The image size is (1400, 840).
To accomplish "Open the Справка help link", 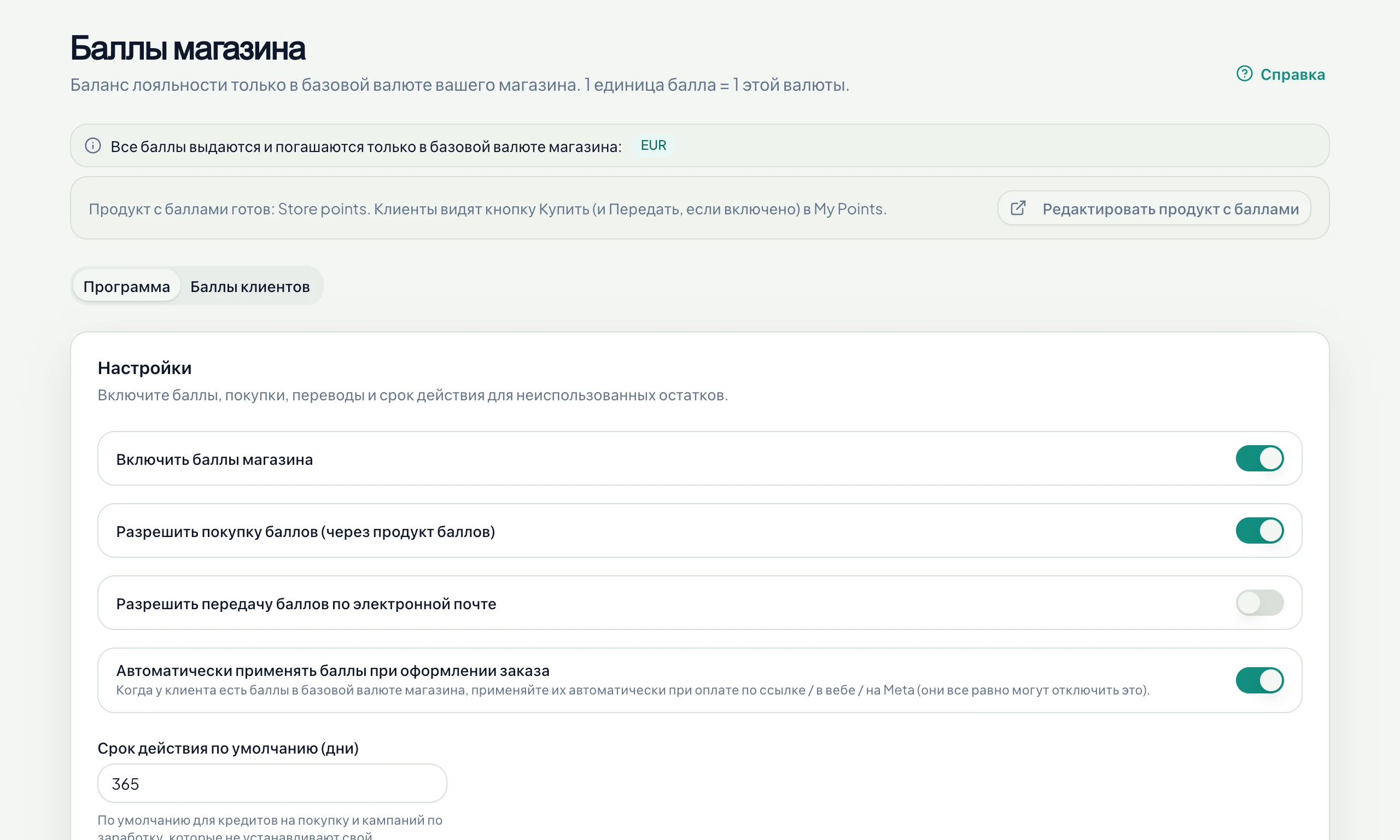I will tap(1281, 74).
